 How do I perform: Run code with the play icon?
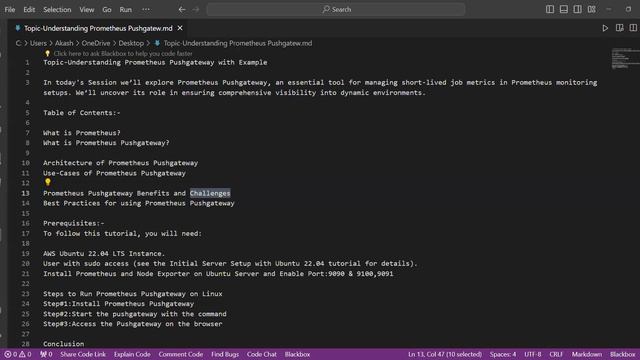click(605, 28)
